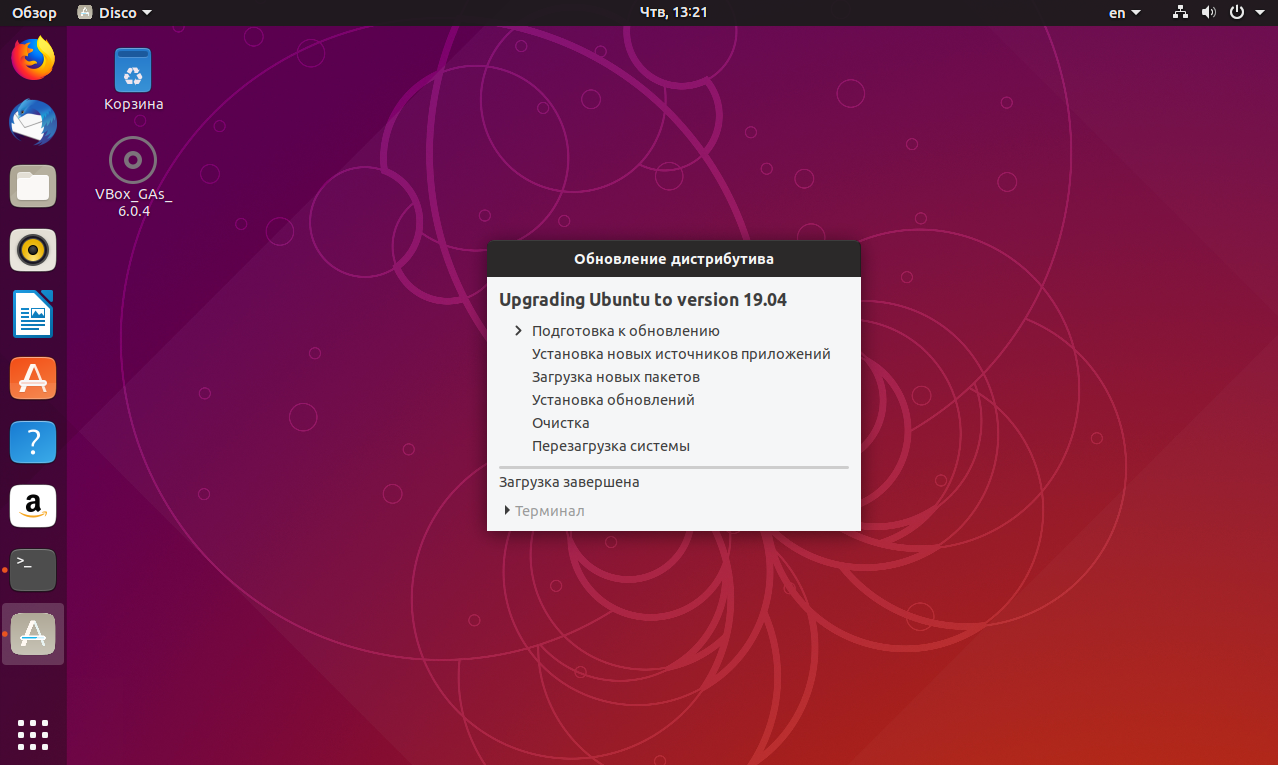1278x765 pixels.
Task: Select the Software Updater dock icon
Action: click(33, 634)
